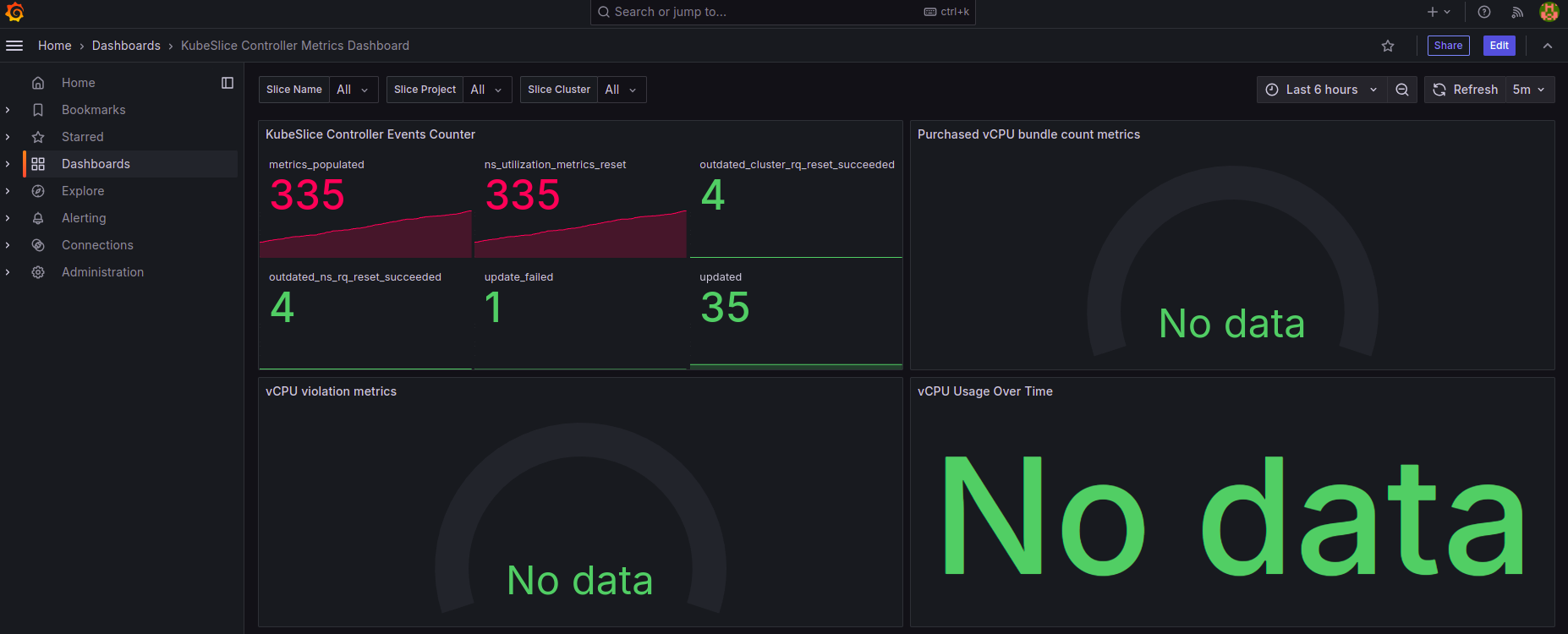Click the KubeSlice Controller Metrics Dashboard breadcrumb

click(295, 46)
